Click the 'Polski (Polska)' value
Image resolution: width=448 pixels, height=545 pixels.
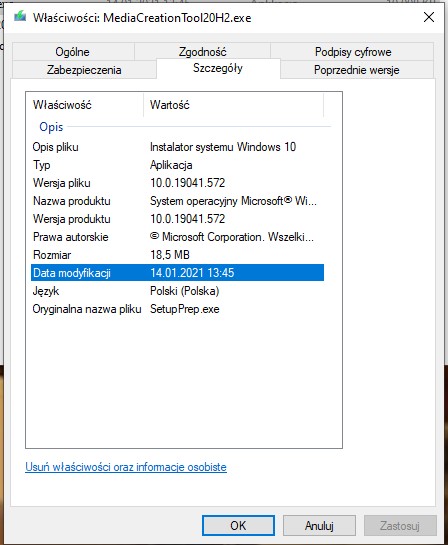185,291
